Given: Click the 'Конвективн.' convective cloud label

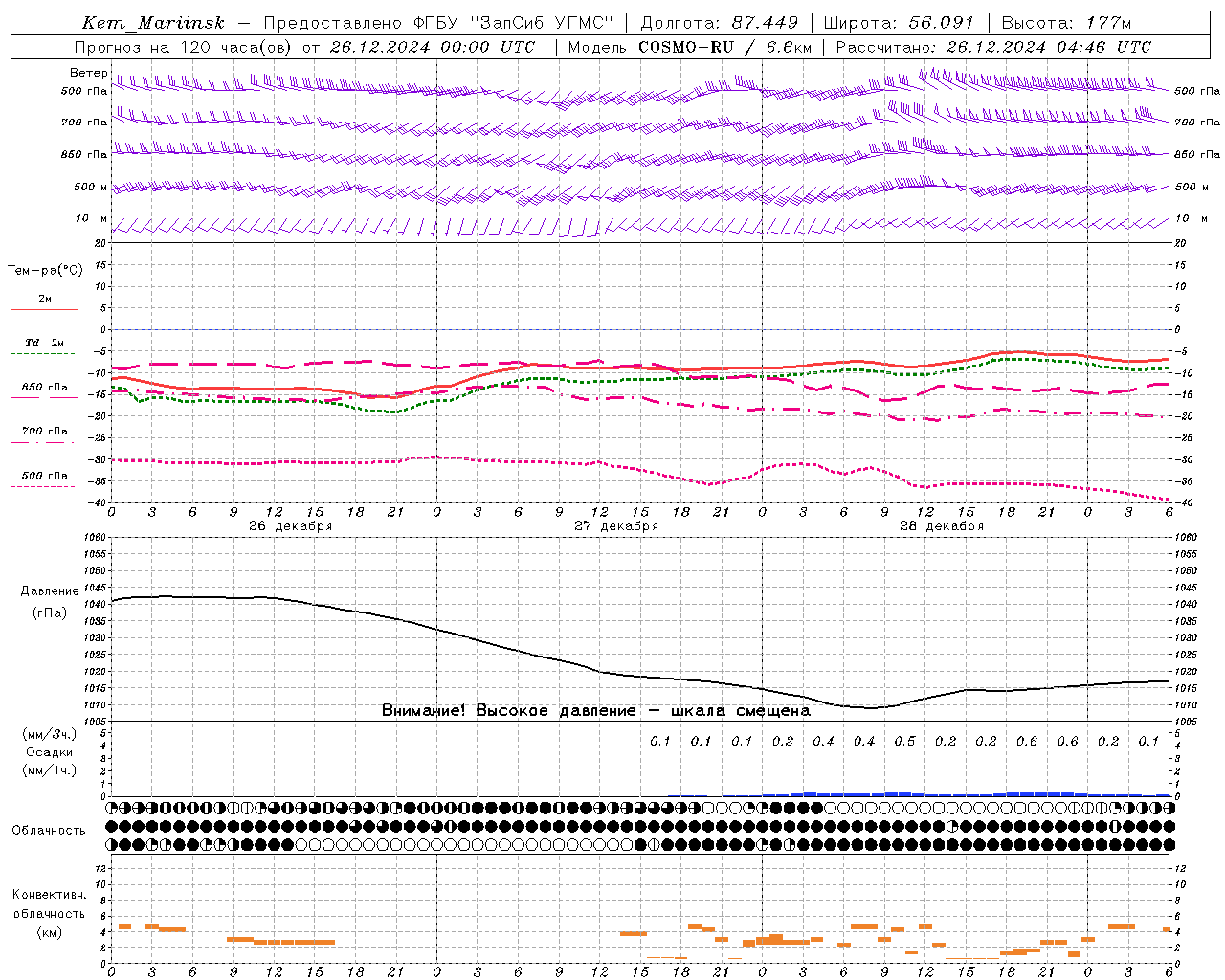Looking at the screenshot, I should point(49,895).
